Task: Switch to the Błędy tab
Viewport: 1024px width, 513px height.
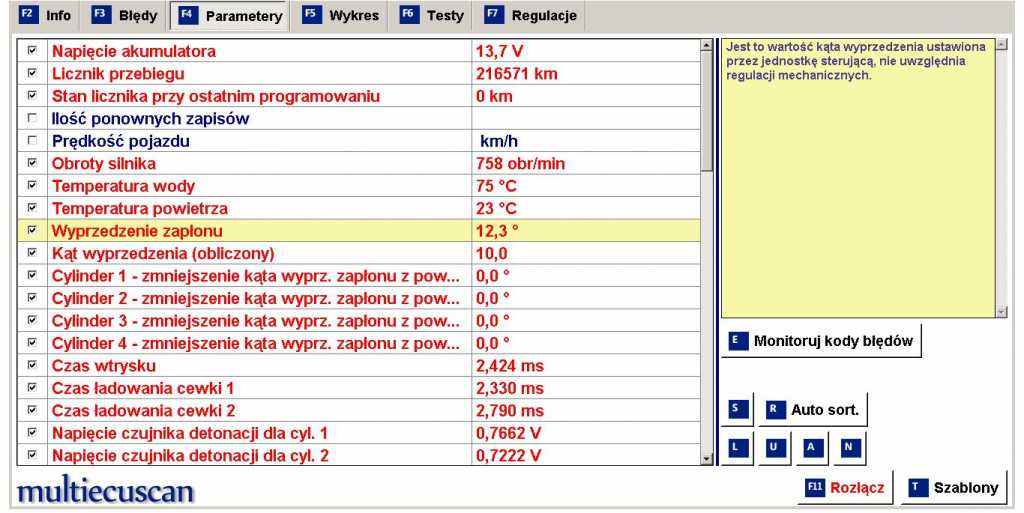Action: coord(124,16)
